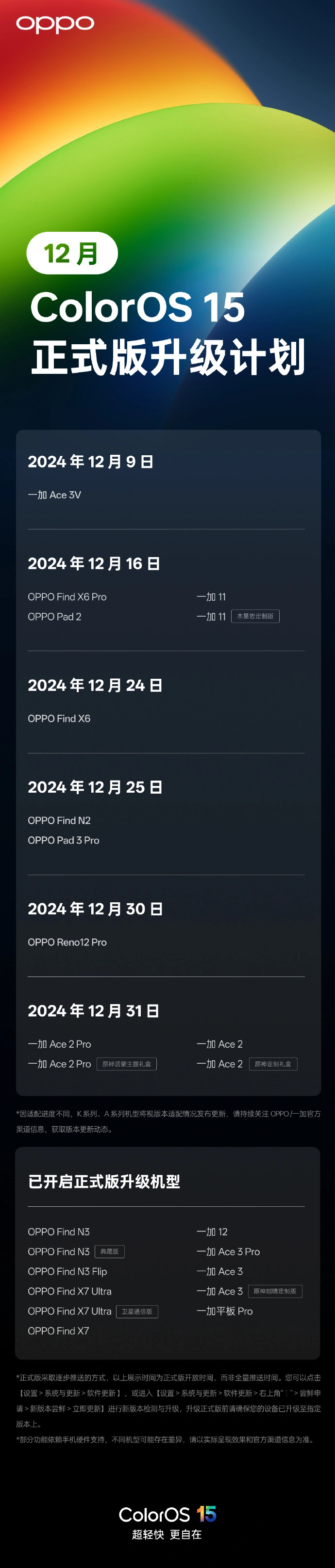
Task: Click the "已开启正式版升级机型" section heading
Action: (x=104, y=1182)
